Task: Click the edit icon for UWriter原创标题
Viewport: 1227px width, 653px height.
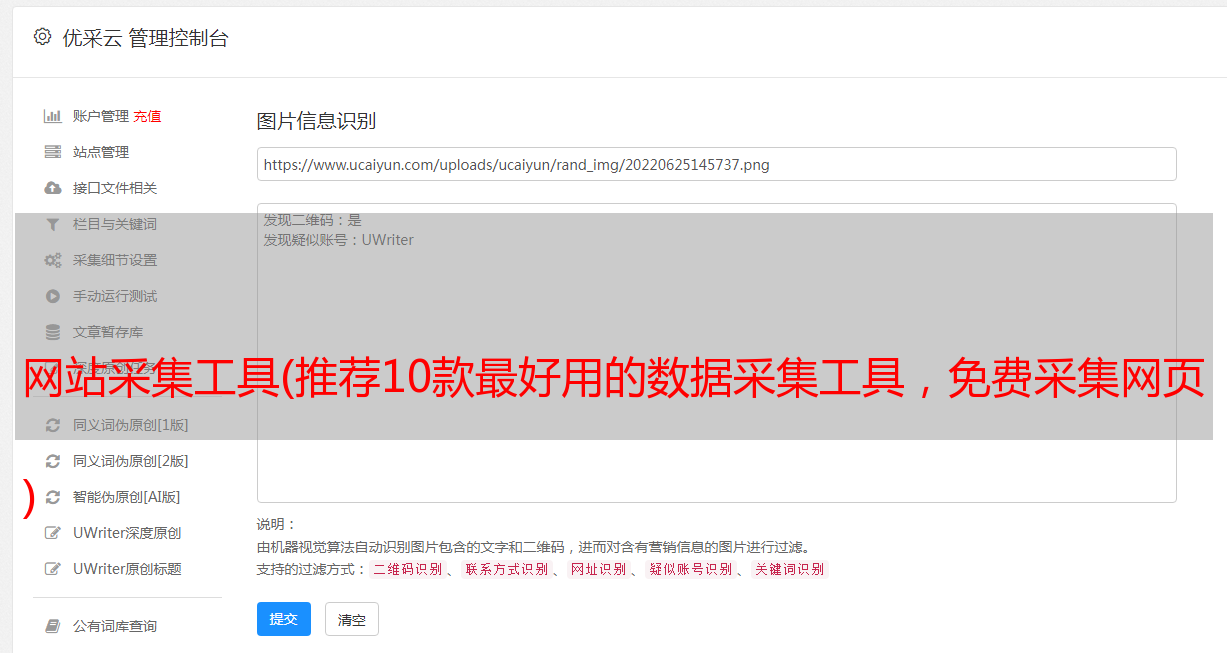Action: point(53,569)
